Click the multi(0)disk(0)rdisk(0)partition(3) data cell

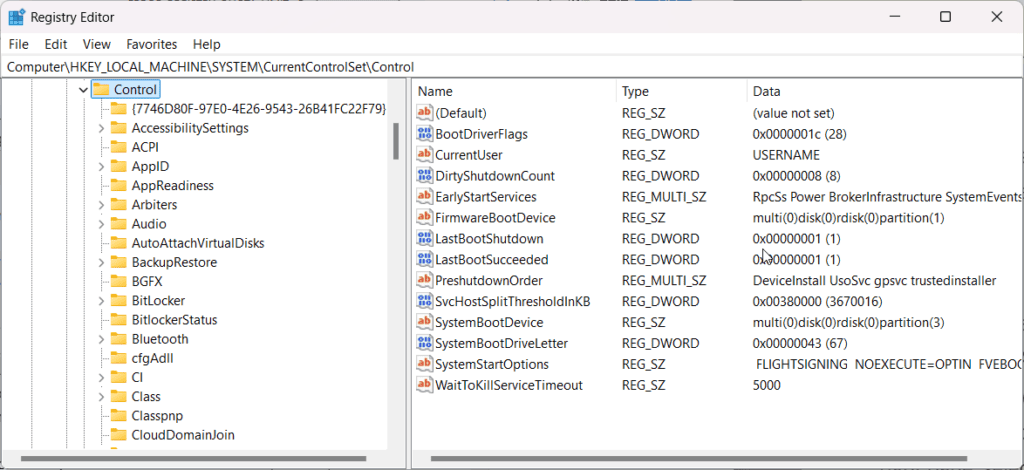coord(848,322)
